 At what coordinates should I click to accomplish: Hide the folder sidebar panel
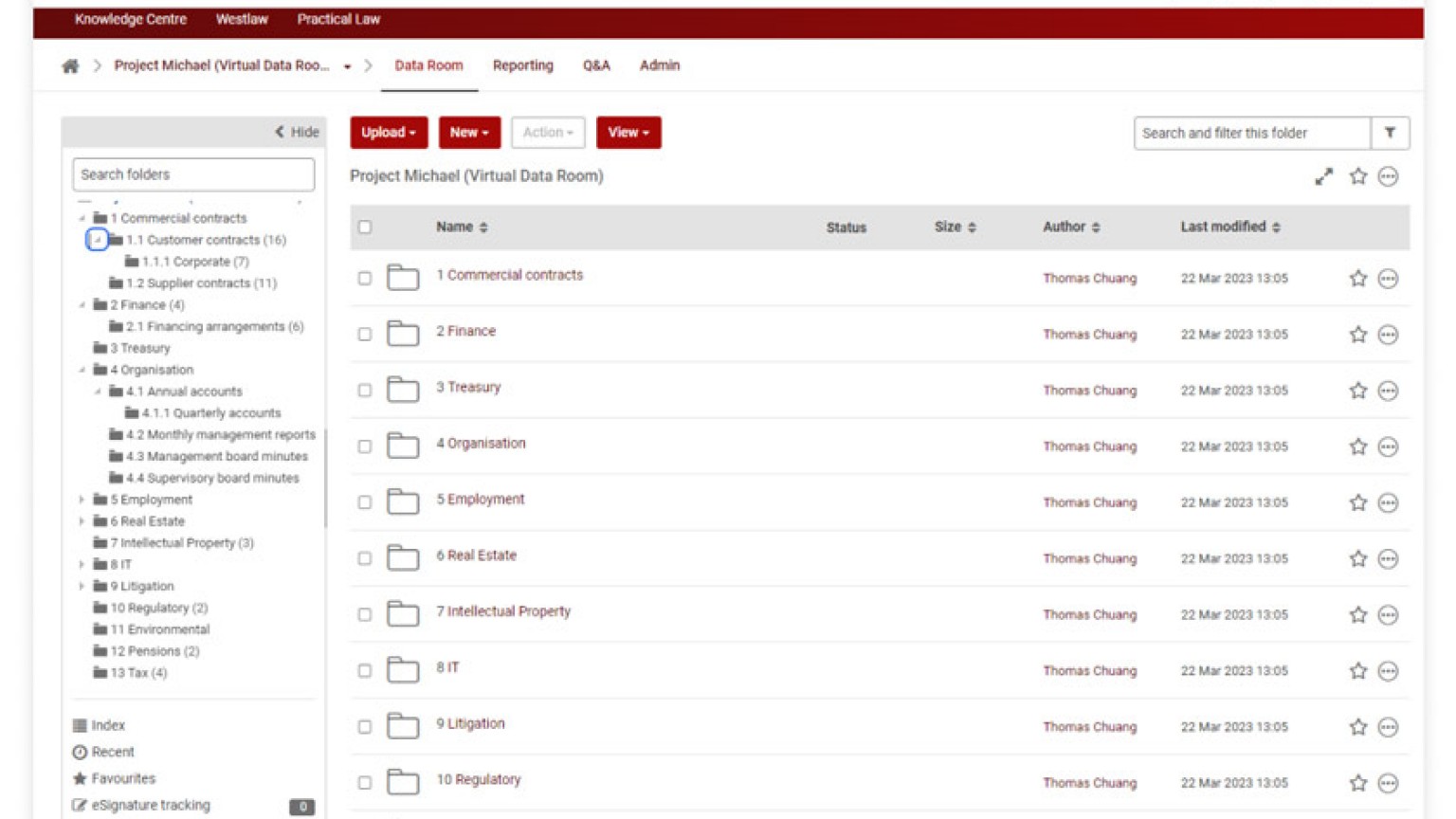(297, 132)
